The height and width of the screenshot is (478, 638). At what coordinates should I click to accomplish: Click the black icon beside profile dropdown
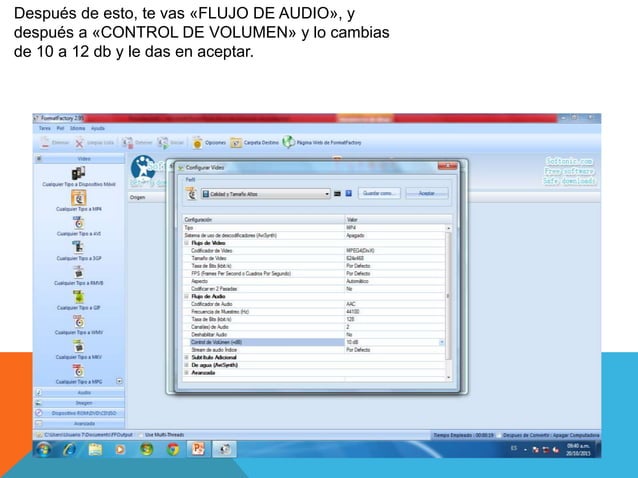point(337,194)
